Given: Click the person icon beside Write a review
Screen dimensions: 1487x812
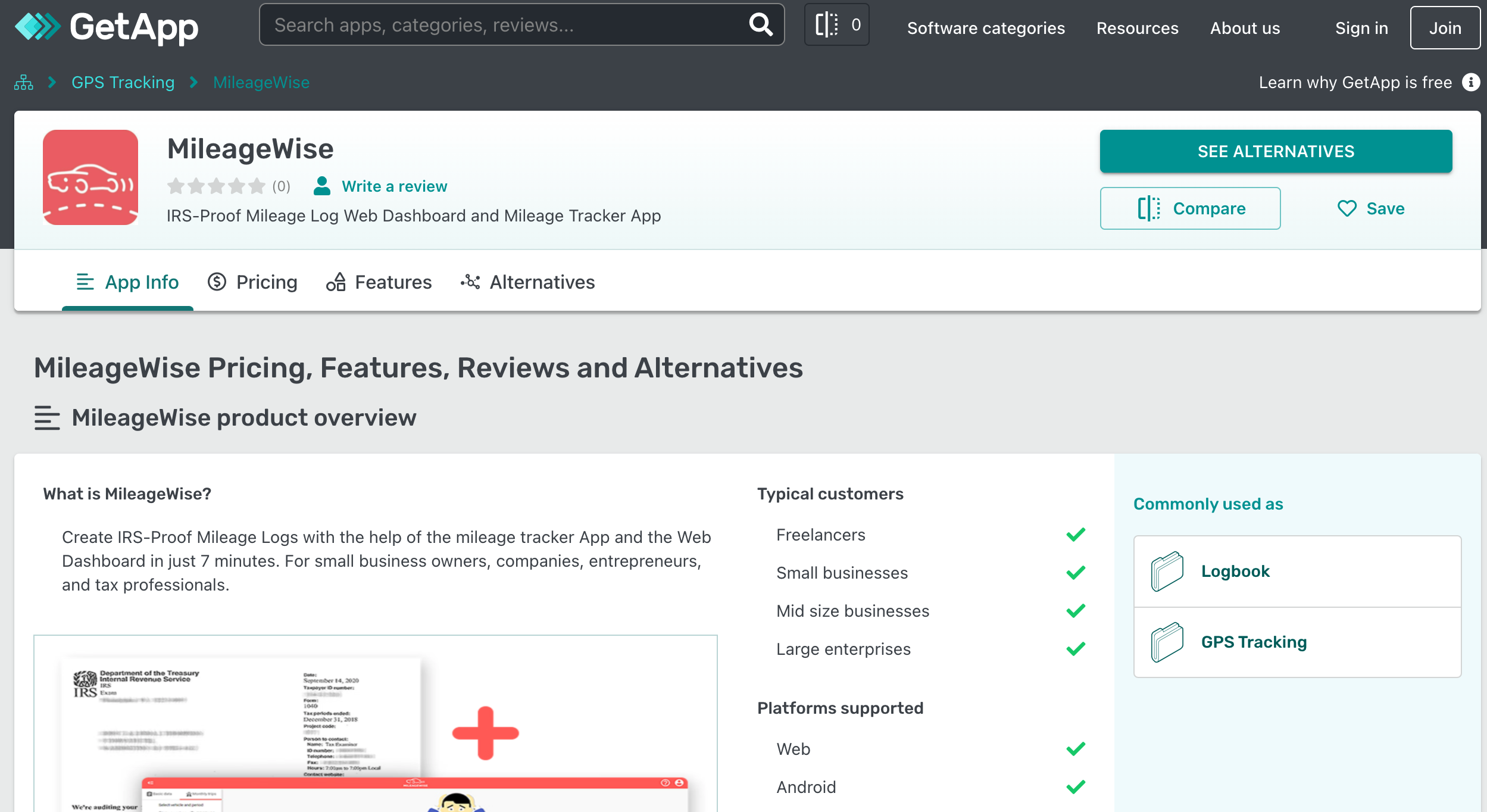Looking at the screenshot, I should (321, 186).
